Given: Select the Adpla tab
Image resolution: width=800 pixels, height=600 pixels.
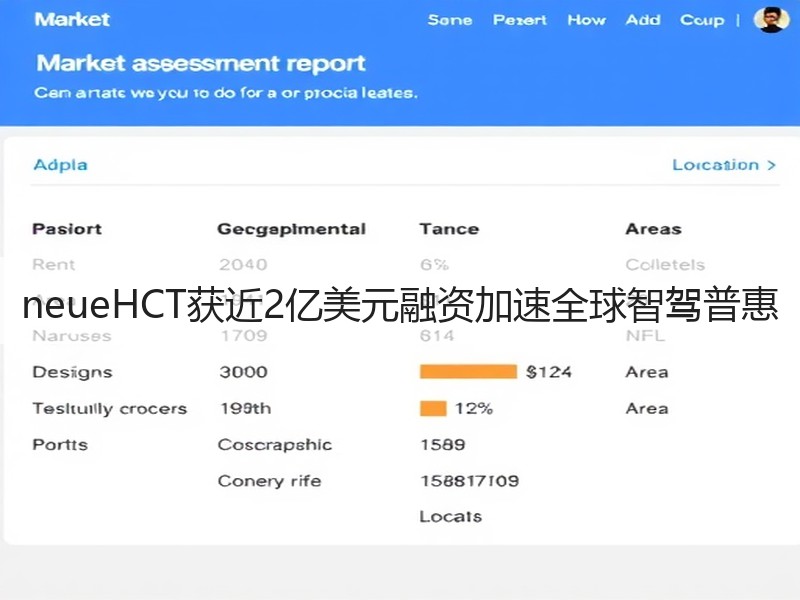Looking at the screenshot, I should point(60,165).
